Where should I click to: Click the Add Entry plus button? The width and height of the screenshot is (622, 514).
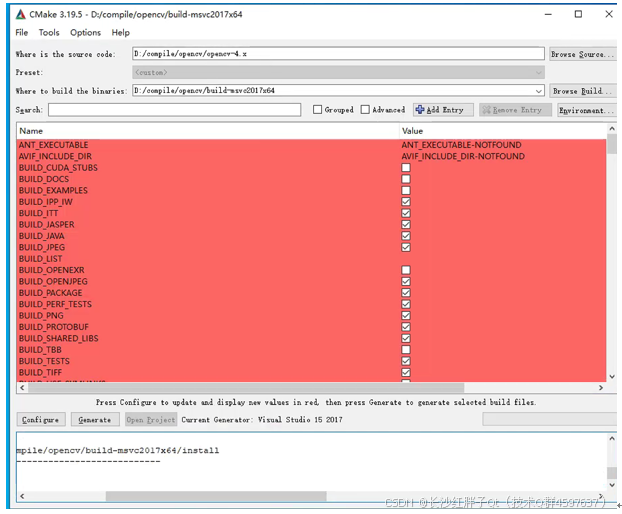click(x=443, y=110)
